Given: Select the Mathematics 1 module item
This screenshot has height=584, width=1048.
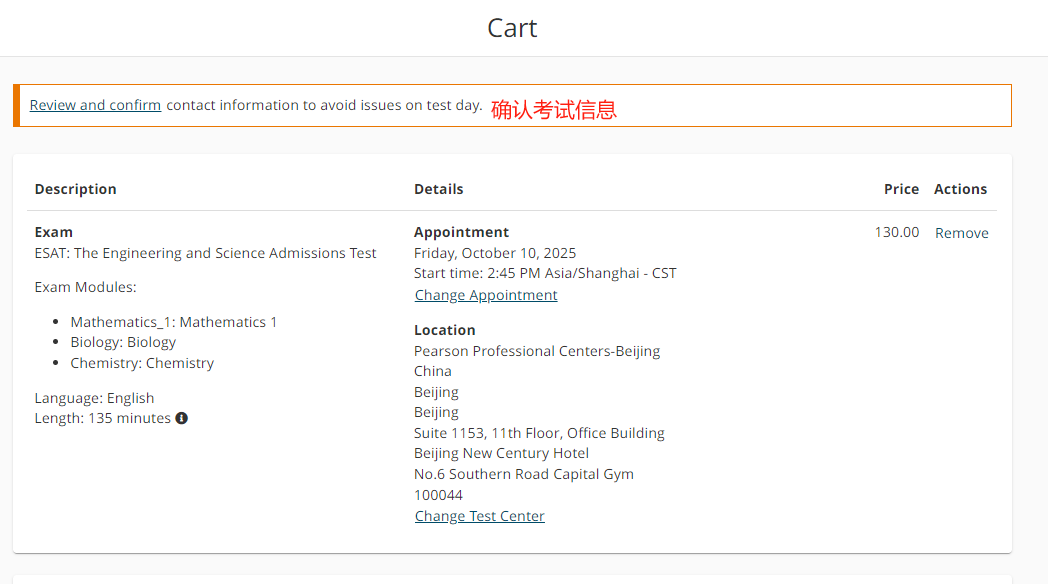Looking at the screenshot, I should click(174, 322).
